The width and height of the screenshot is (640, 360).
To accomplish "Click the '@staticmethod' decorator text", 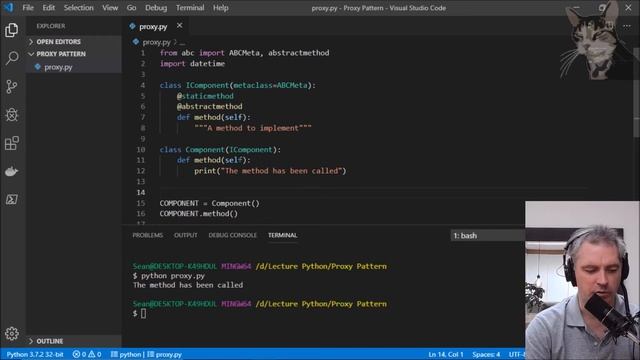I will pos(205,96).
